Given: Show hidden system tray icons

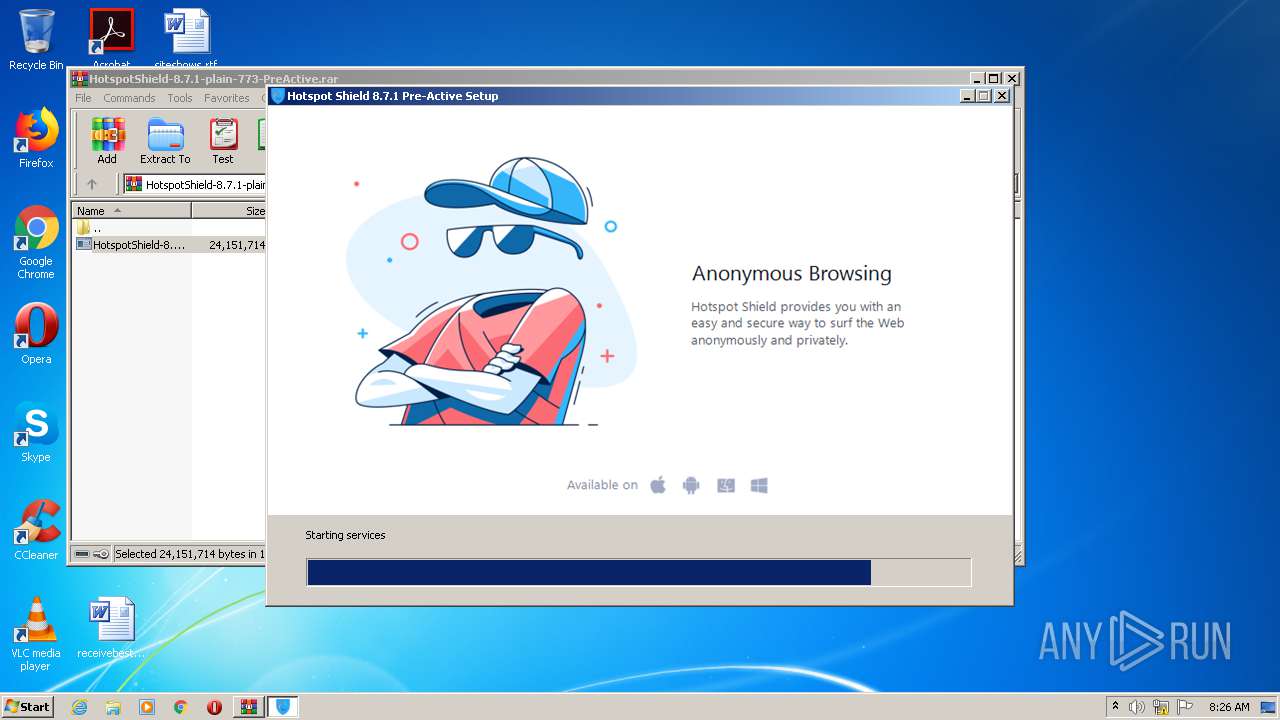Looking at the screenshot, I should pos(1115,707).
